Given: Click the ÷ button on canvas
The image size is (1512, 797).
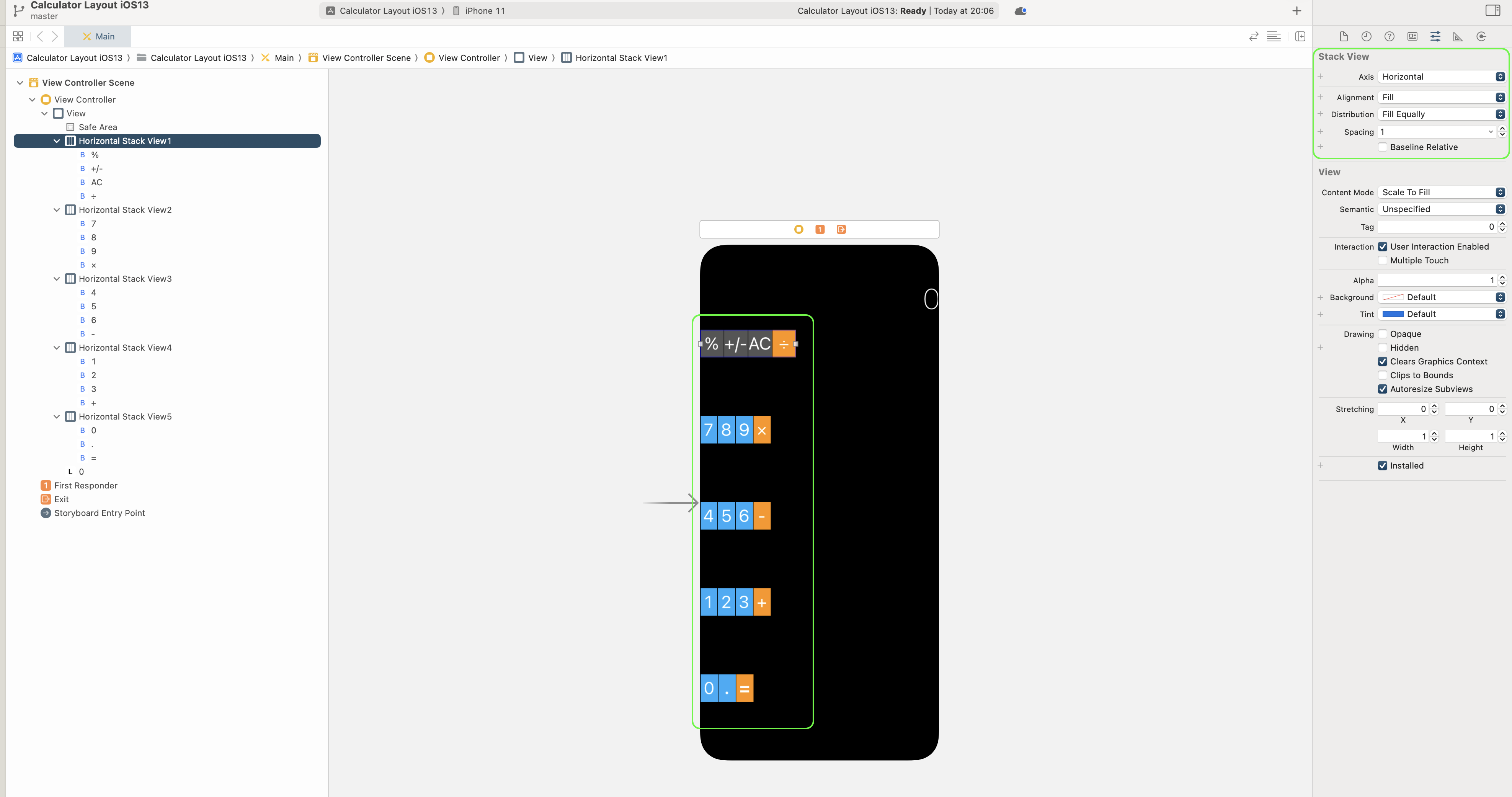Looking at the screenshot, I should coord(784,344).
